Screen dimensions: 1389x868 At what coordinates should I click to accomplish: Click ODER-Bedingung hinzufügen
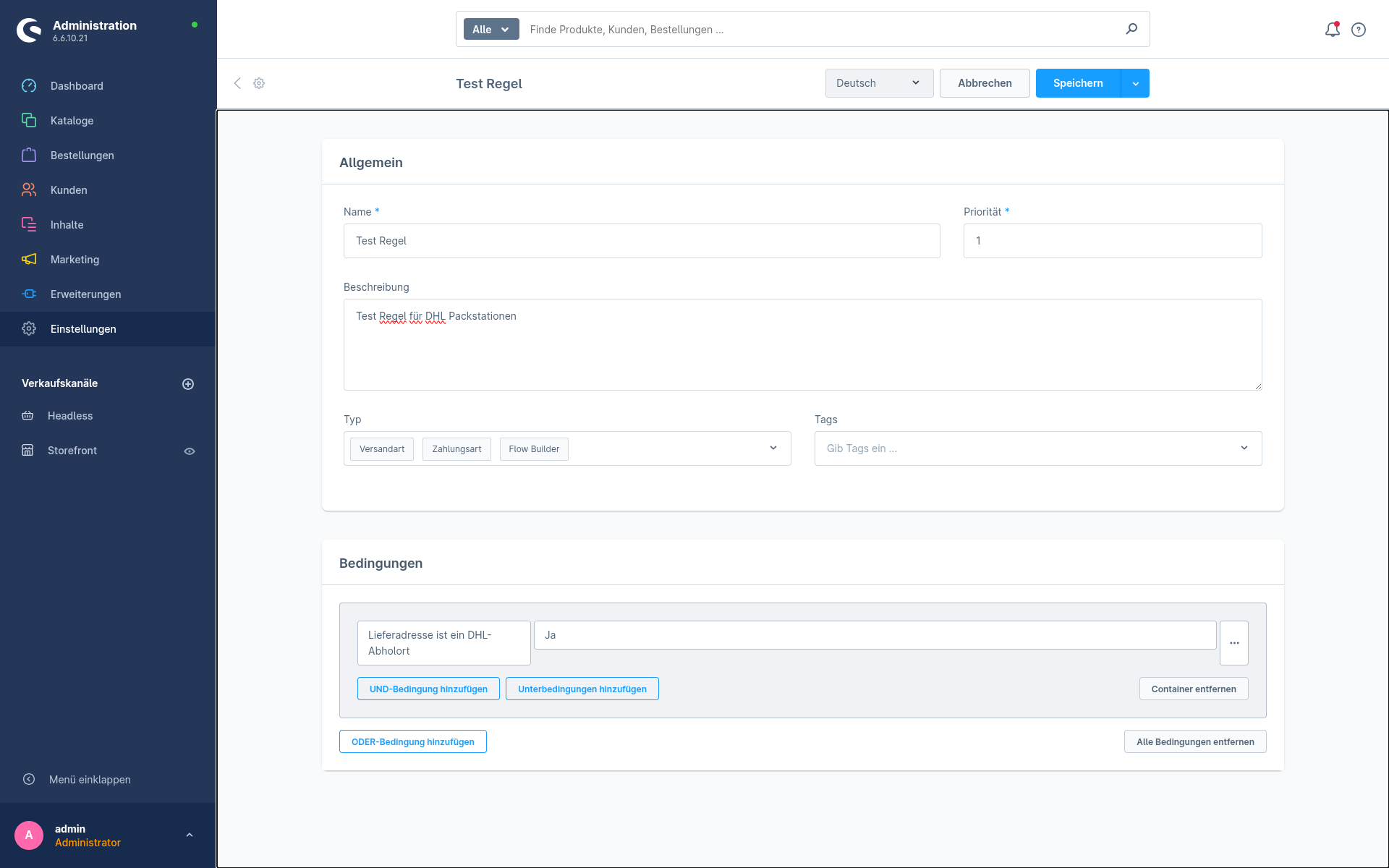tap(413, 741)
